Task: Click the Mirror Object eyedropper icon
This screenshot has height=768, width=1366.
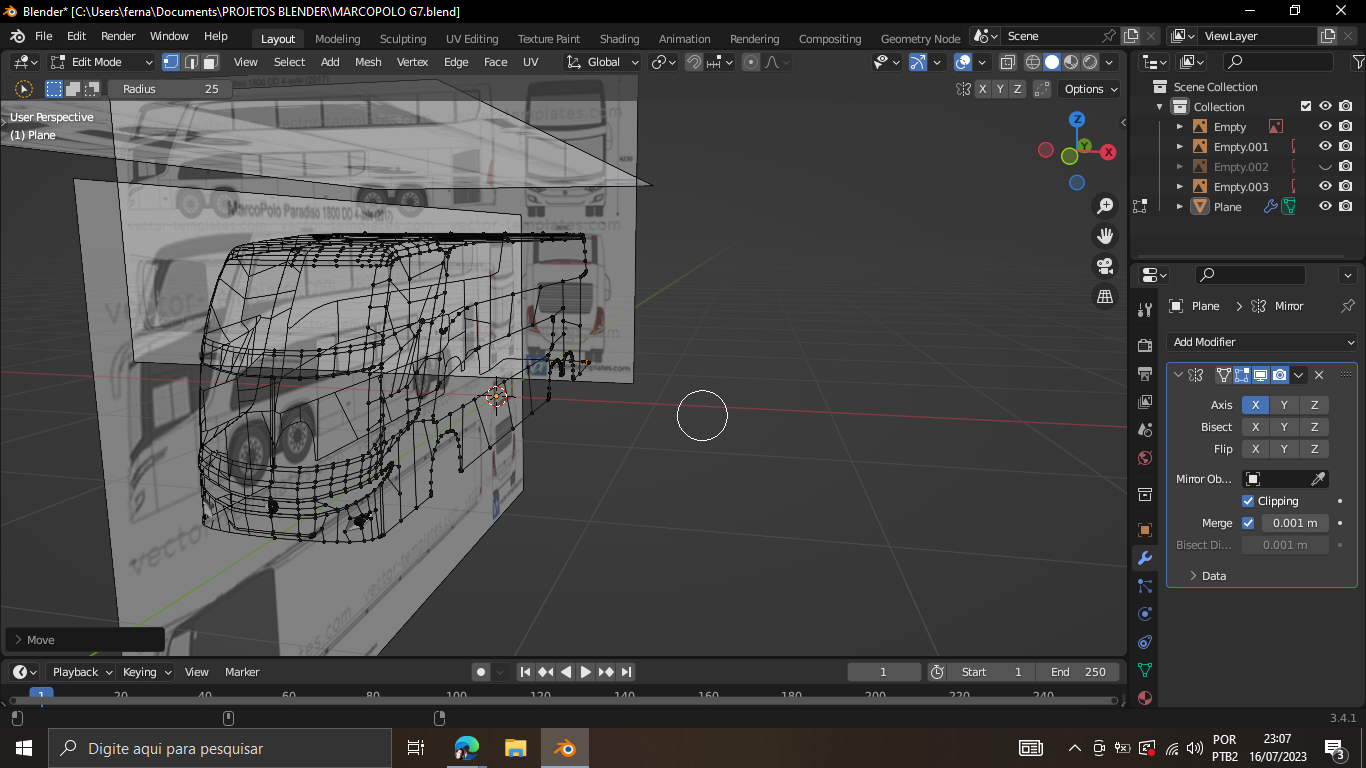Action: click(1318, 479)
